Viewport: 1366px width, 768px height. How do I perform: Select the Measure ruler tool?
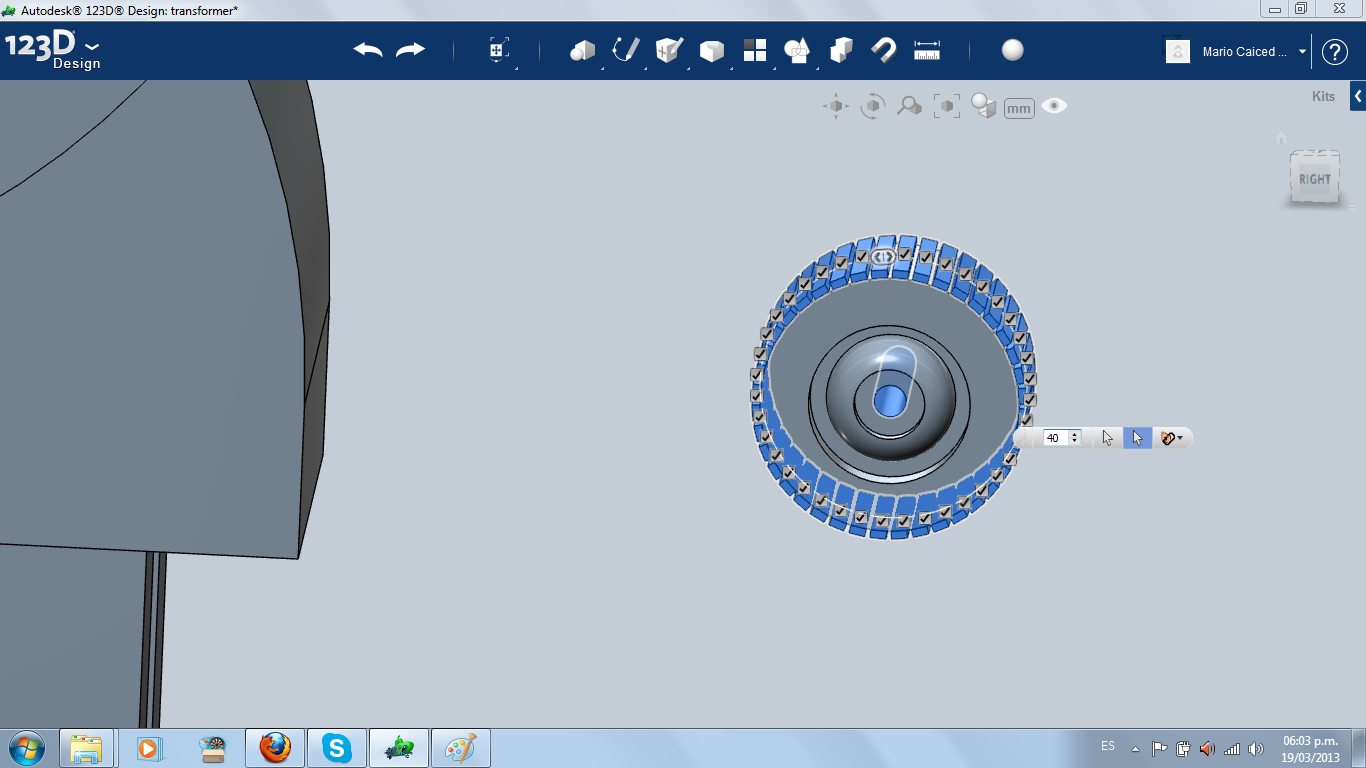(x=927, y=50)
